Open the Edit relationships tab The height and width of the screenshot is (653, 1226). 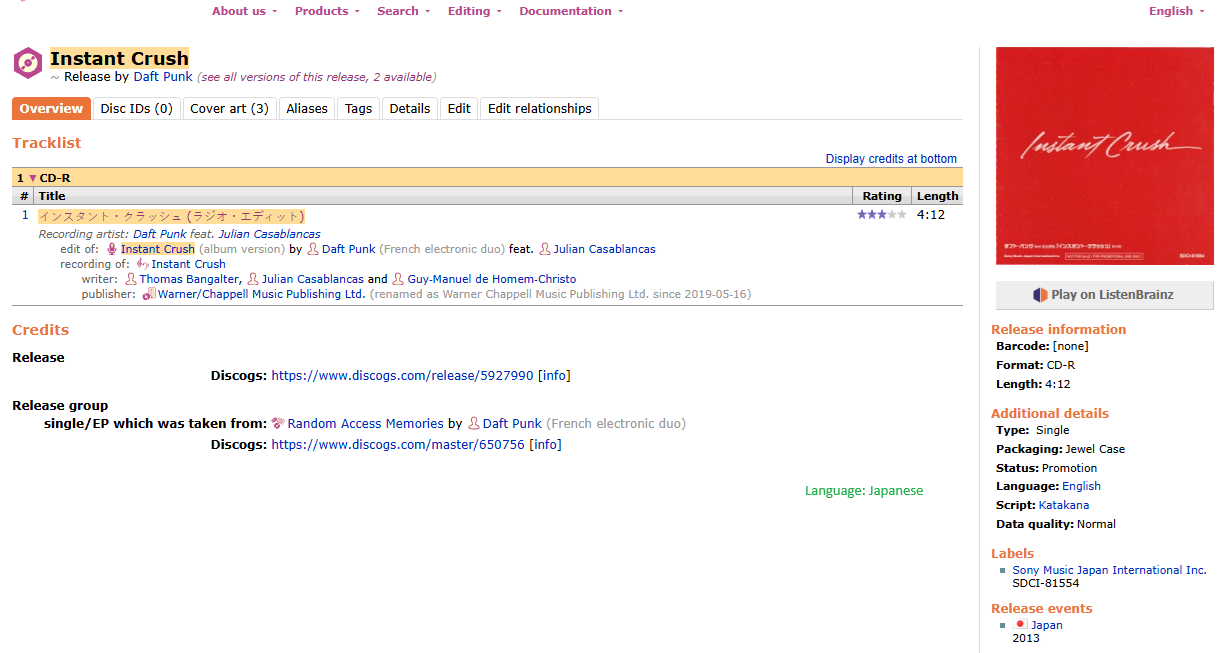pos(540,108)
